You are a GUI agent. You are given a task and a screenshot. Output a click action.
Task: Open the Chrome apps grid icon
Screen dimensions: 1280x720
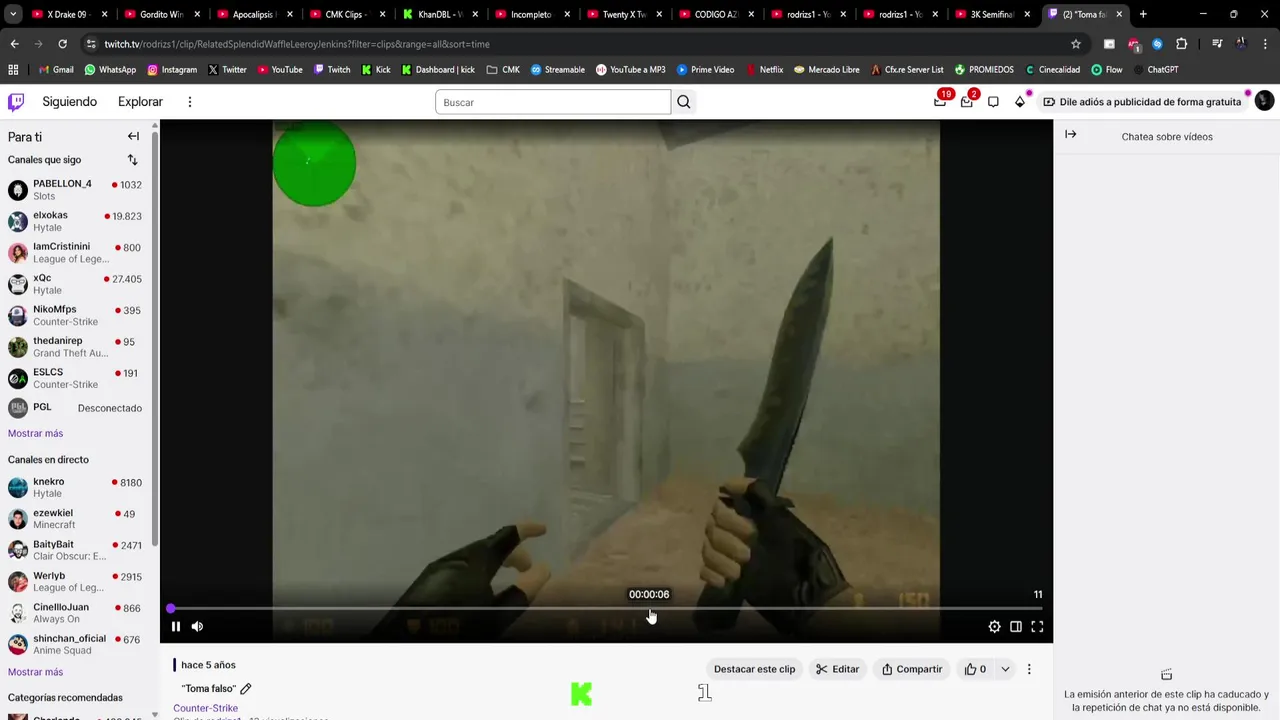click(13, 70)
